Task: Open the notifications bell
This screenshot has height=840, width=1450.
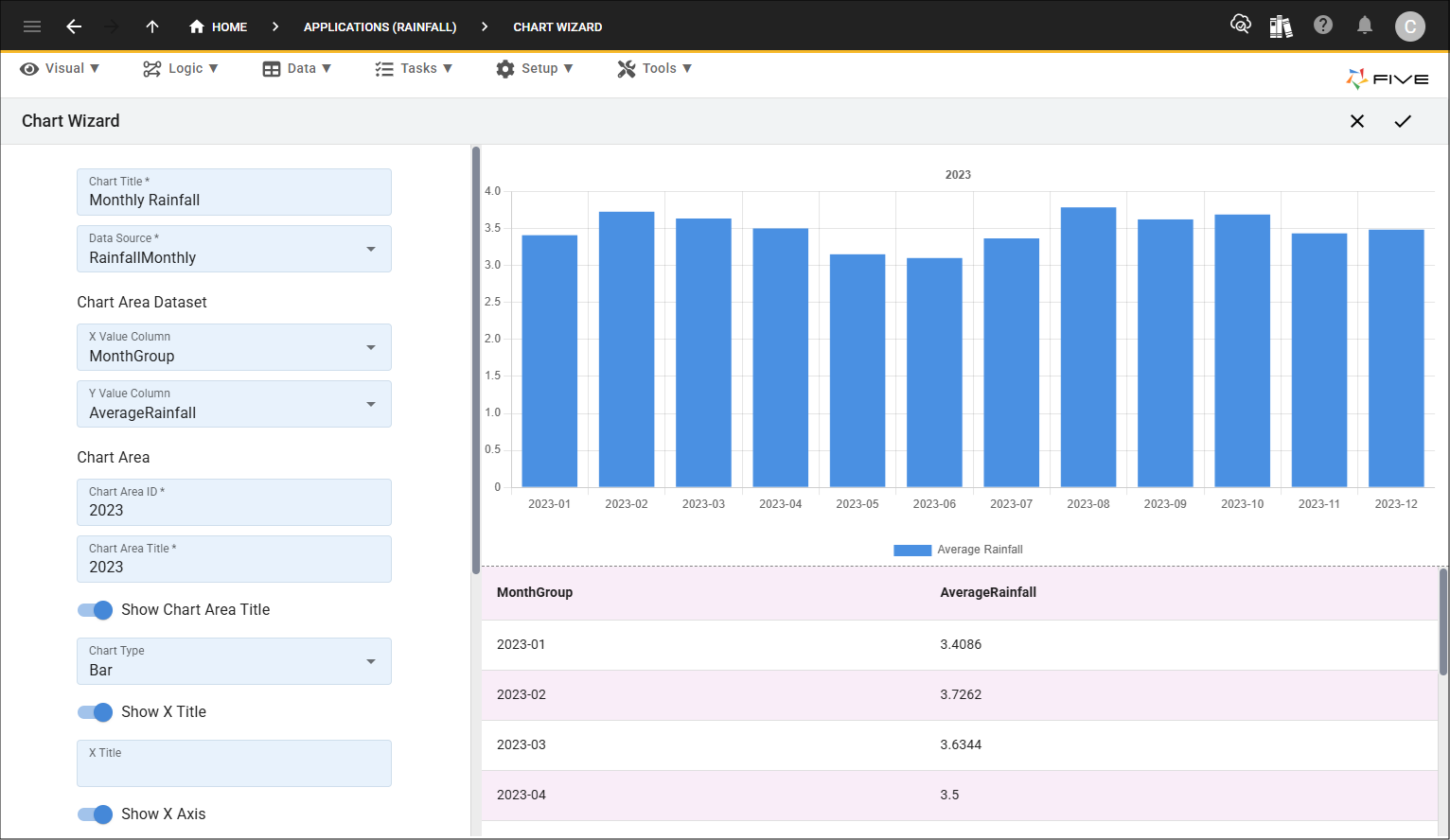Action: [1364, 26]
